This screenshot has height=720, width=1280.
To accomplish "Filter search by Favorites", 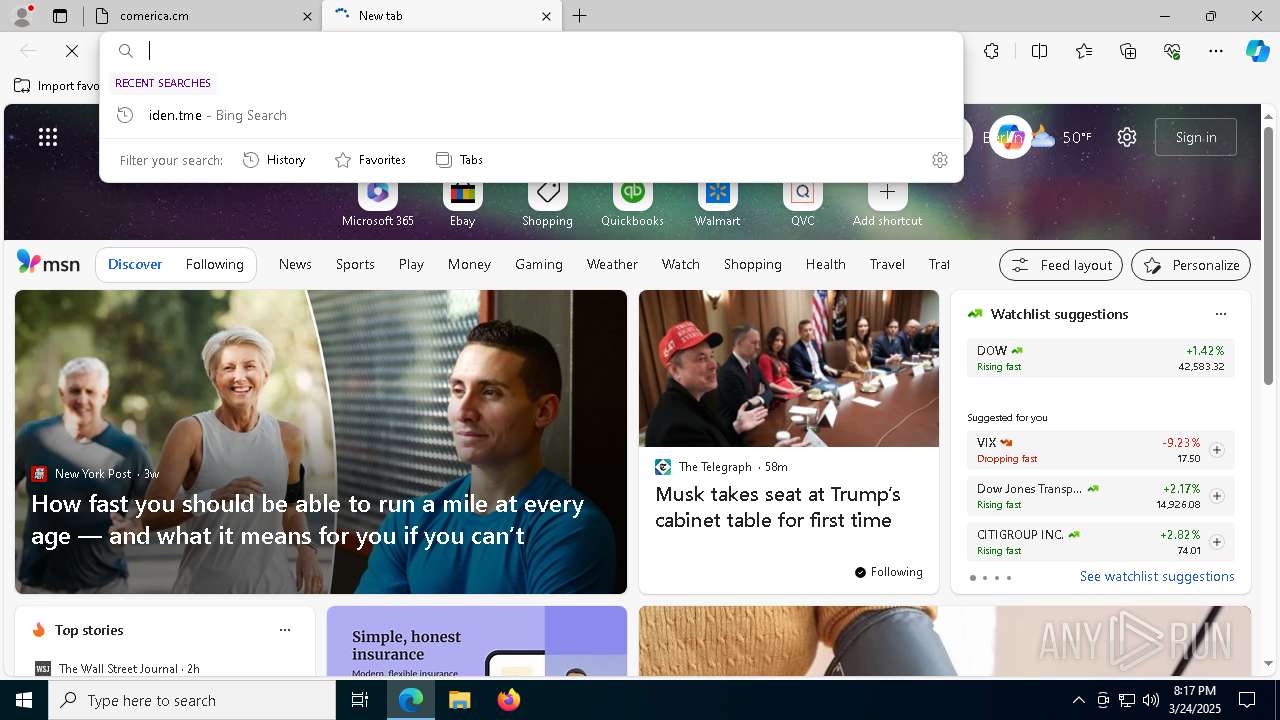I will point(370,160).
